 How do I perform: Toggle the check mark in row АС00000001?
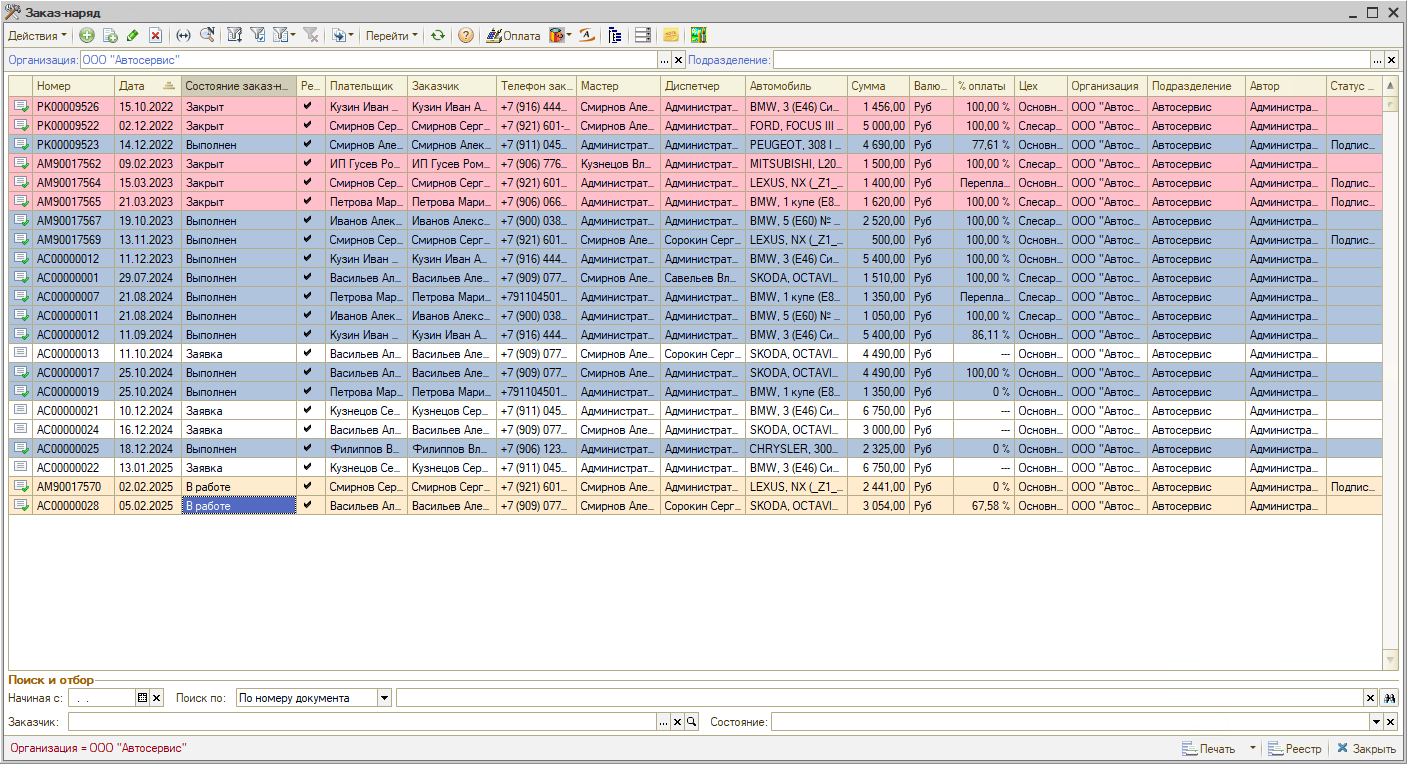pos(308,277)
